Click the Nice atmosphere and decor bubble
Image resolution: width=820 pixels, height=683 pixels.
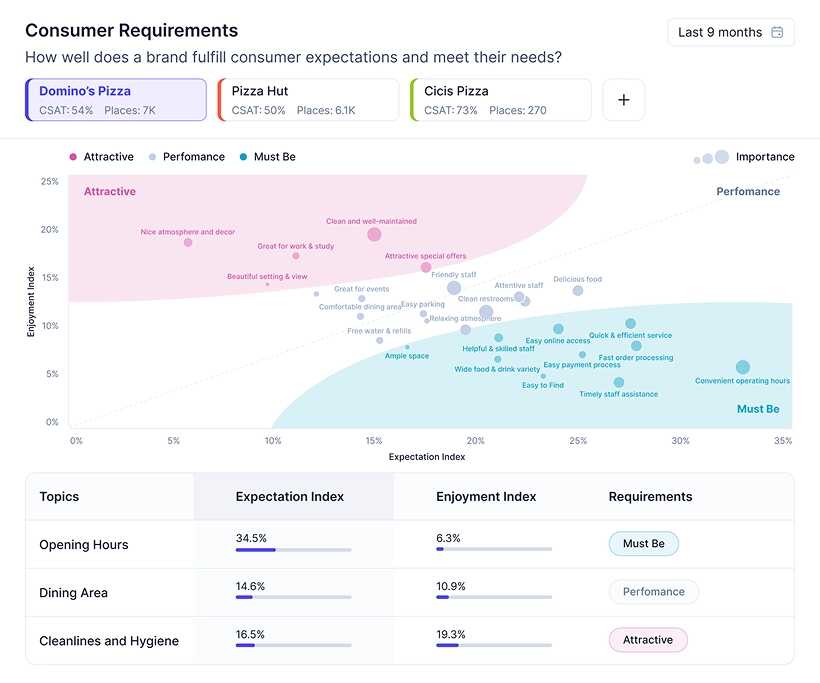188,243
